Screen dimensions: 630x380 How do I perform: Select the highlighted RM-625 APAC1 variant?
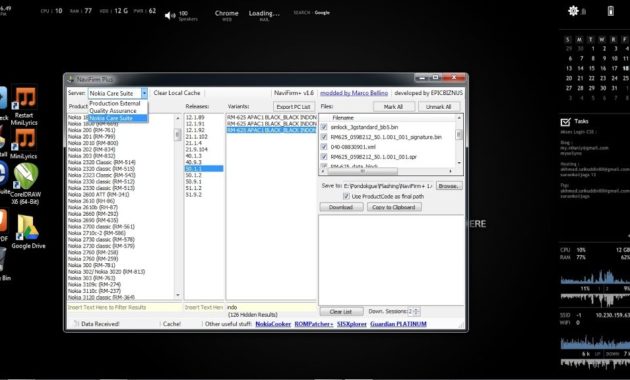click(x=272, y=130)
